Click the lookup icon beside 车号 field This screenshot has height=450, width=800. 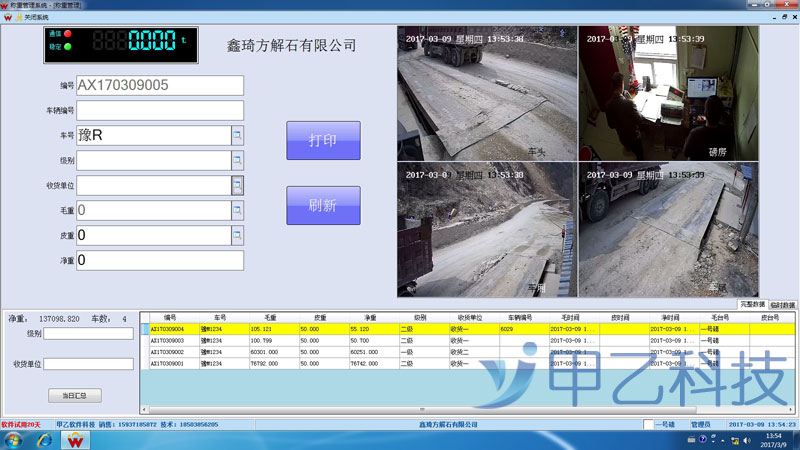pyautogui.click(x=238, y=135)
